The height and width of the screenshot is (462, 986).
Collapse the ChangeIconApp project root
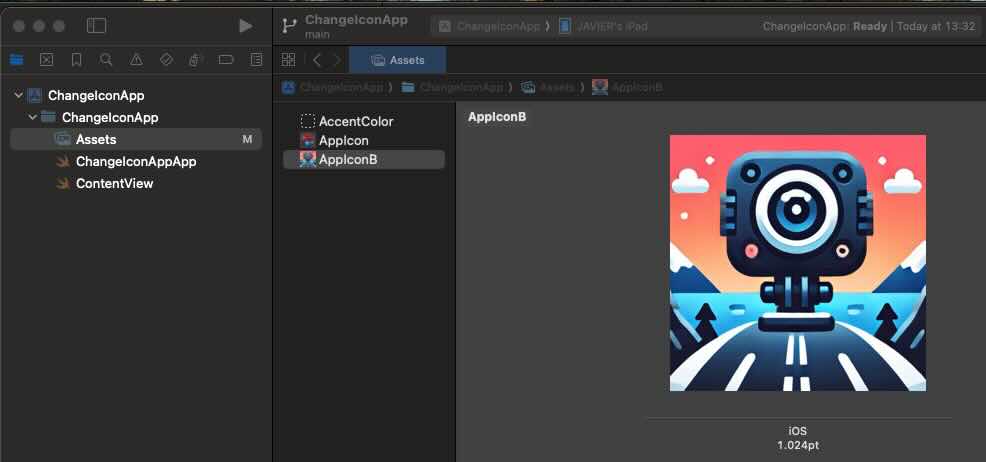coord(19,96)
